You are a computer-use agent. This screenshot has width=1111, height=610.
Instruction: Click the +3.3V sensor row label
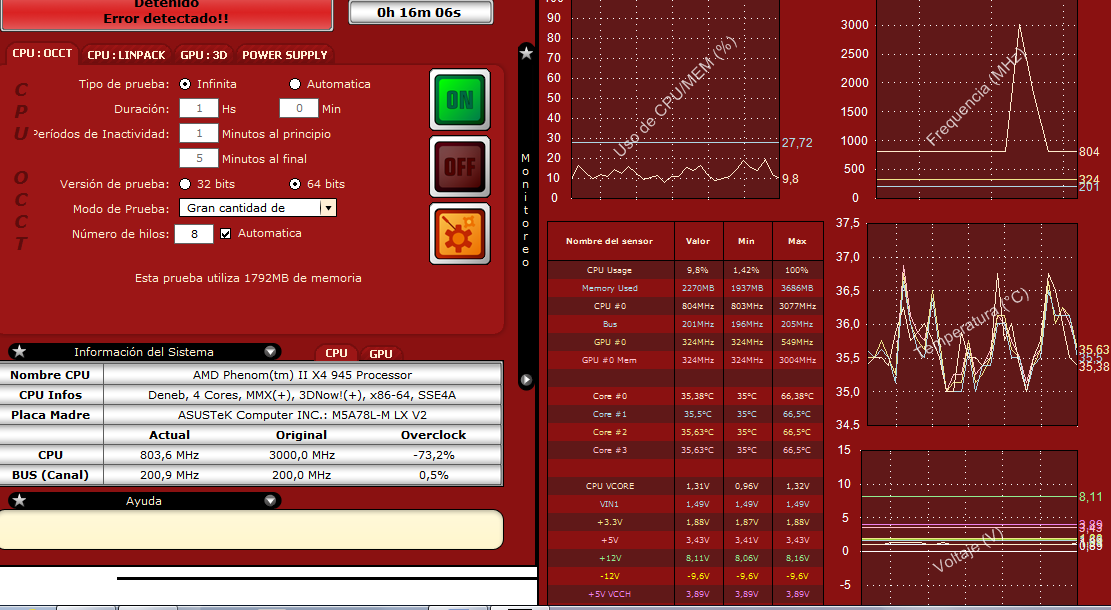click(609, 522)
